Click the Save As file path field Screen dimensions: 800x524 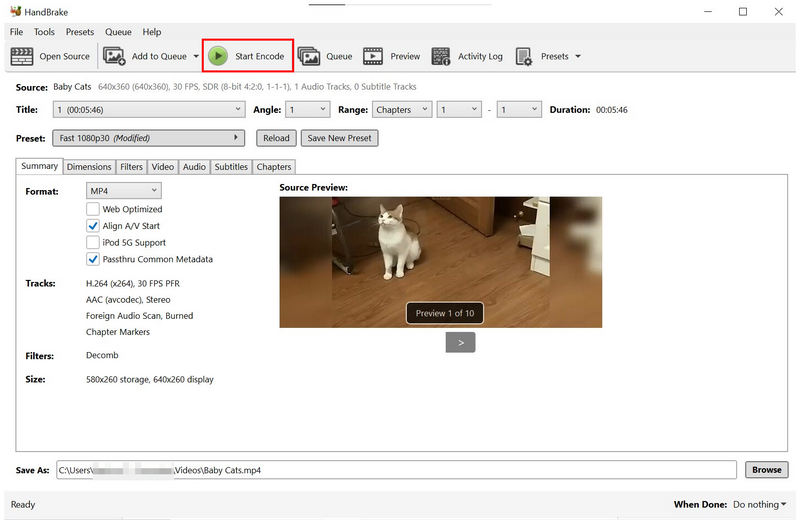pyautogui.click(x=396, y=470)
